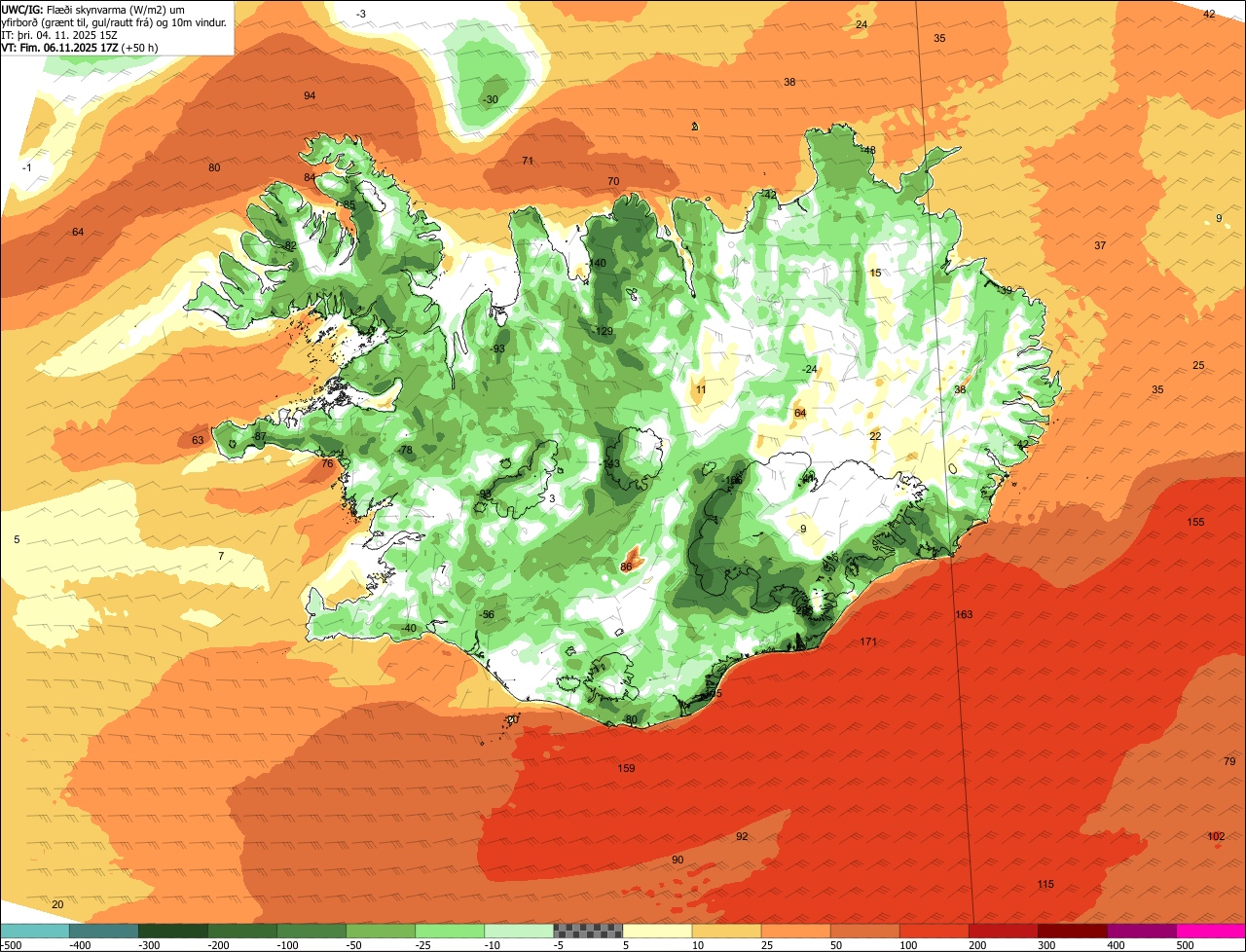Image resolution: width=1246 pixels, height=952 pixels.
Task: Select the map value 70
Action: point(613,181)
